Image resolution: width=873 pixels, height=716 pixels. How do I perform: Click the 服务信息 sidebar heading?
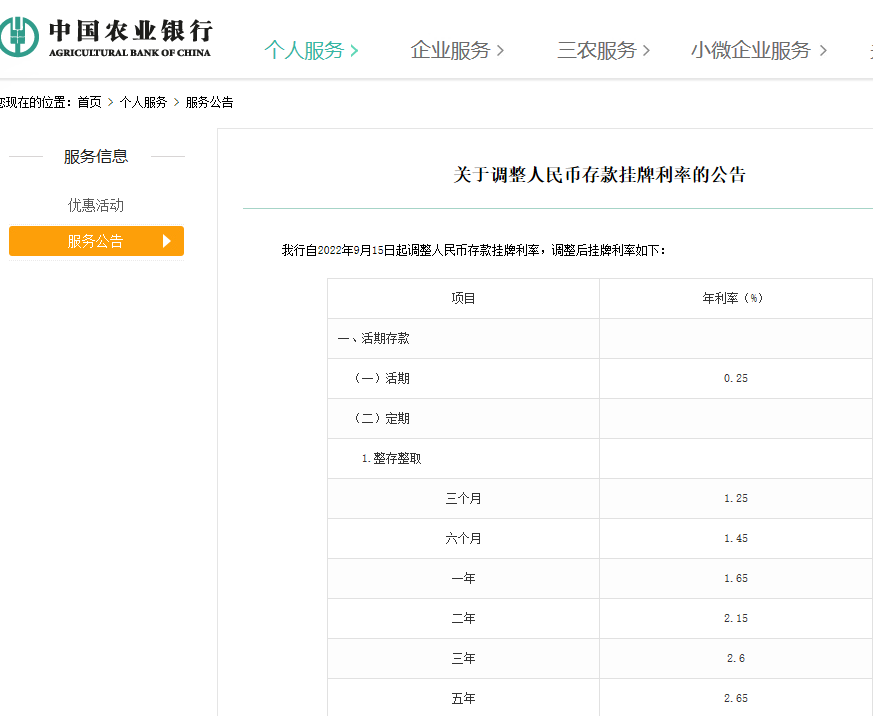pos(96,156)
